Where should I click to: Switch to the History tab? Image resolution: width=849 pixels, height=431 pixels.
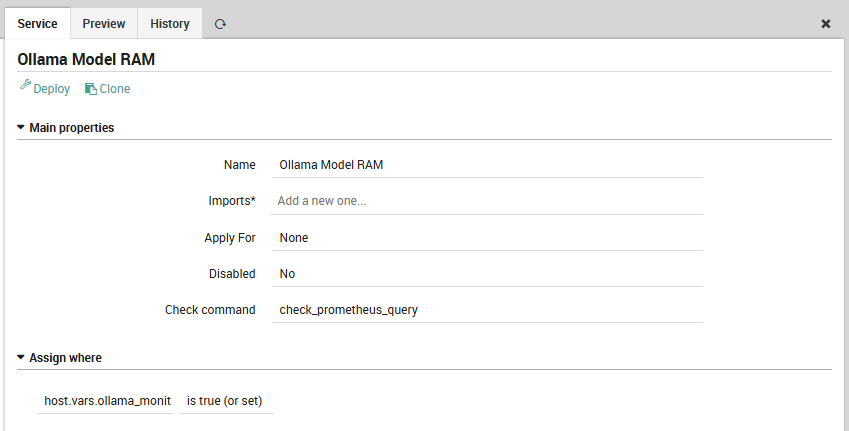169,24
